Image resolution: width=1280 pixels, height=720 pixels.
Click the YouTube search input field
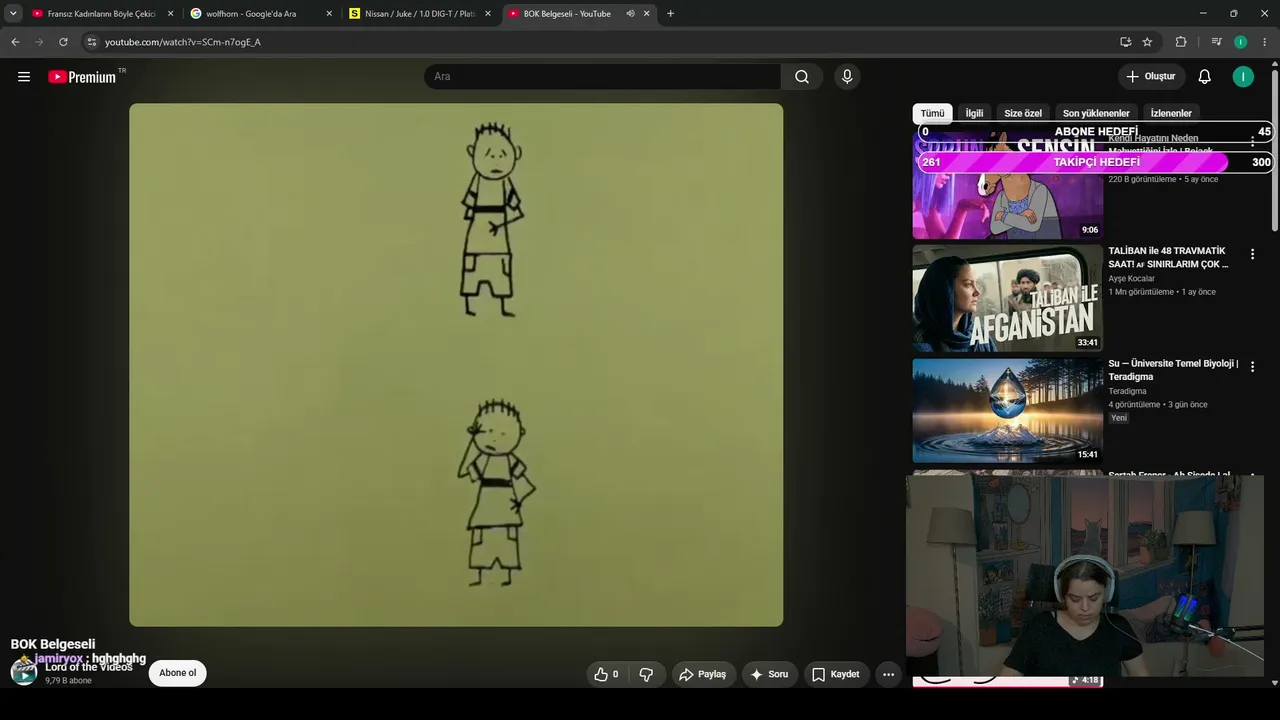(602, 77)
